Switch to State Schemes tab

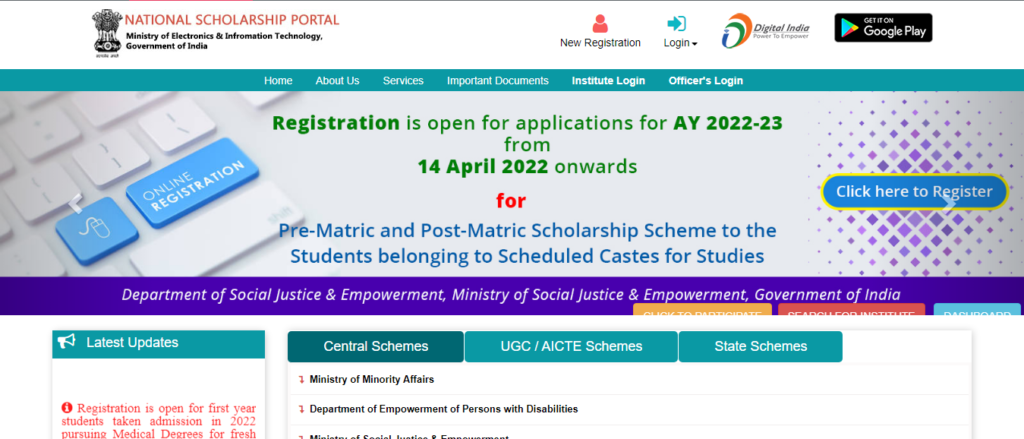click(760, 347)
